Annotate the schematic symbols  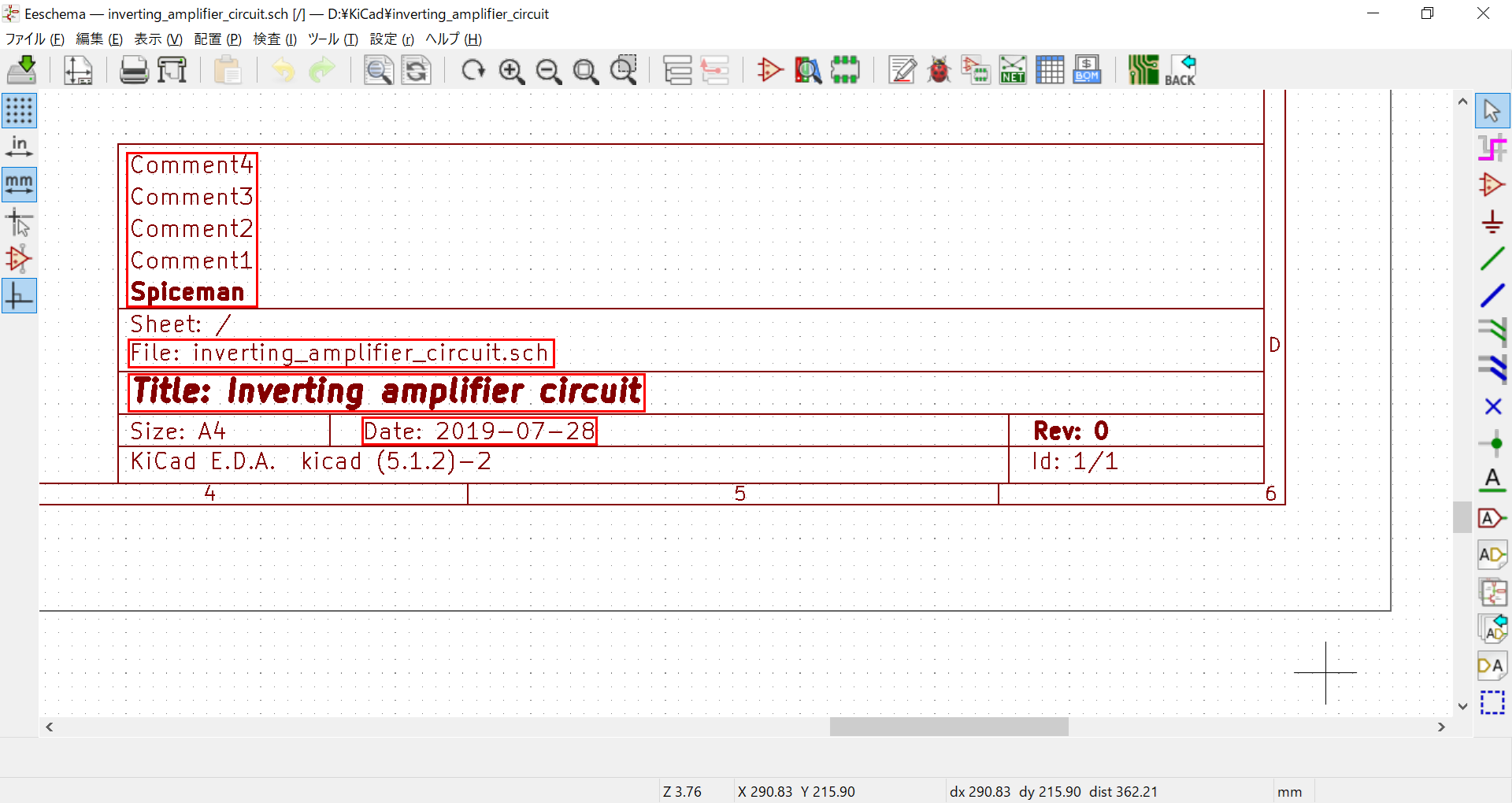pos(902,69)
